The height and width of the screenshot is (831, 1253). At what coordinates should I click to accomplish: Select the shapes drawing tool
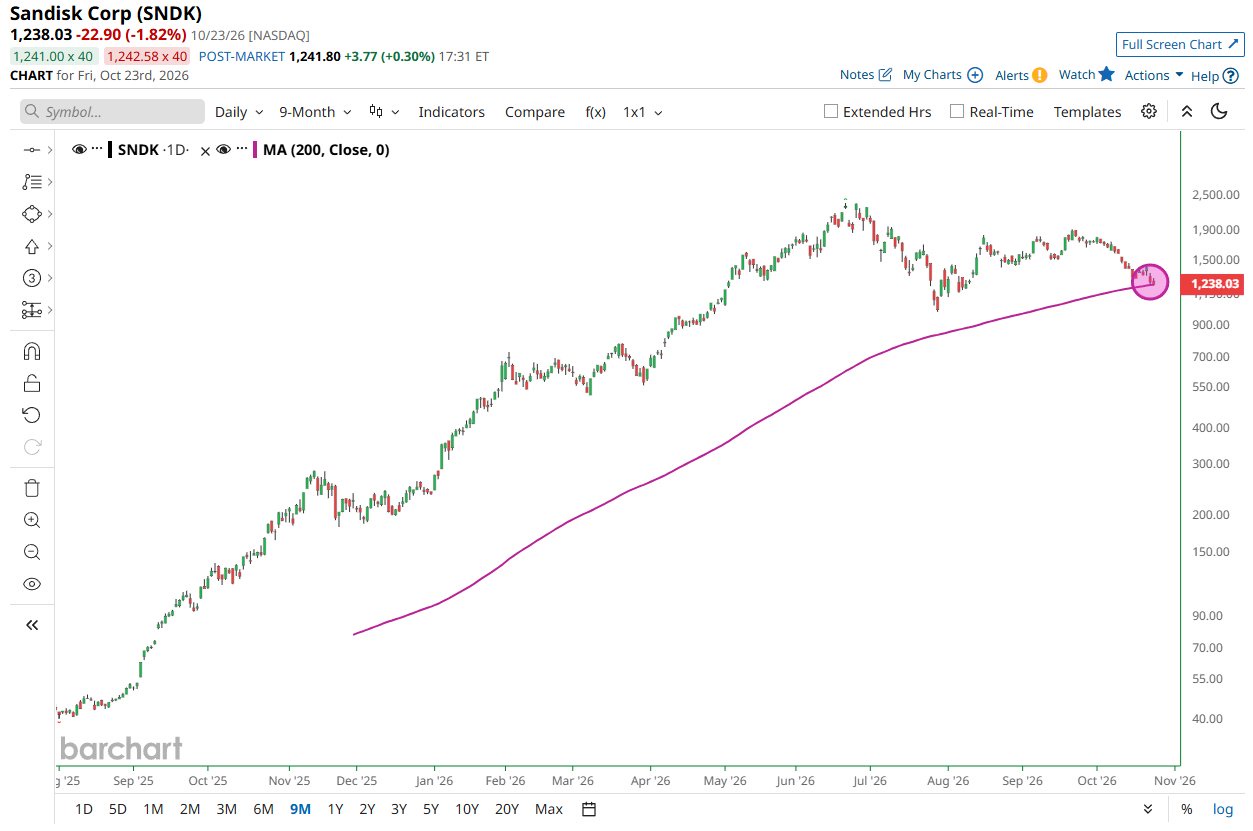[x=31, y=214]
